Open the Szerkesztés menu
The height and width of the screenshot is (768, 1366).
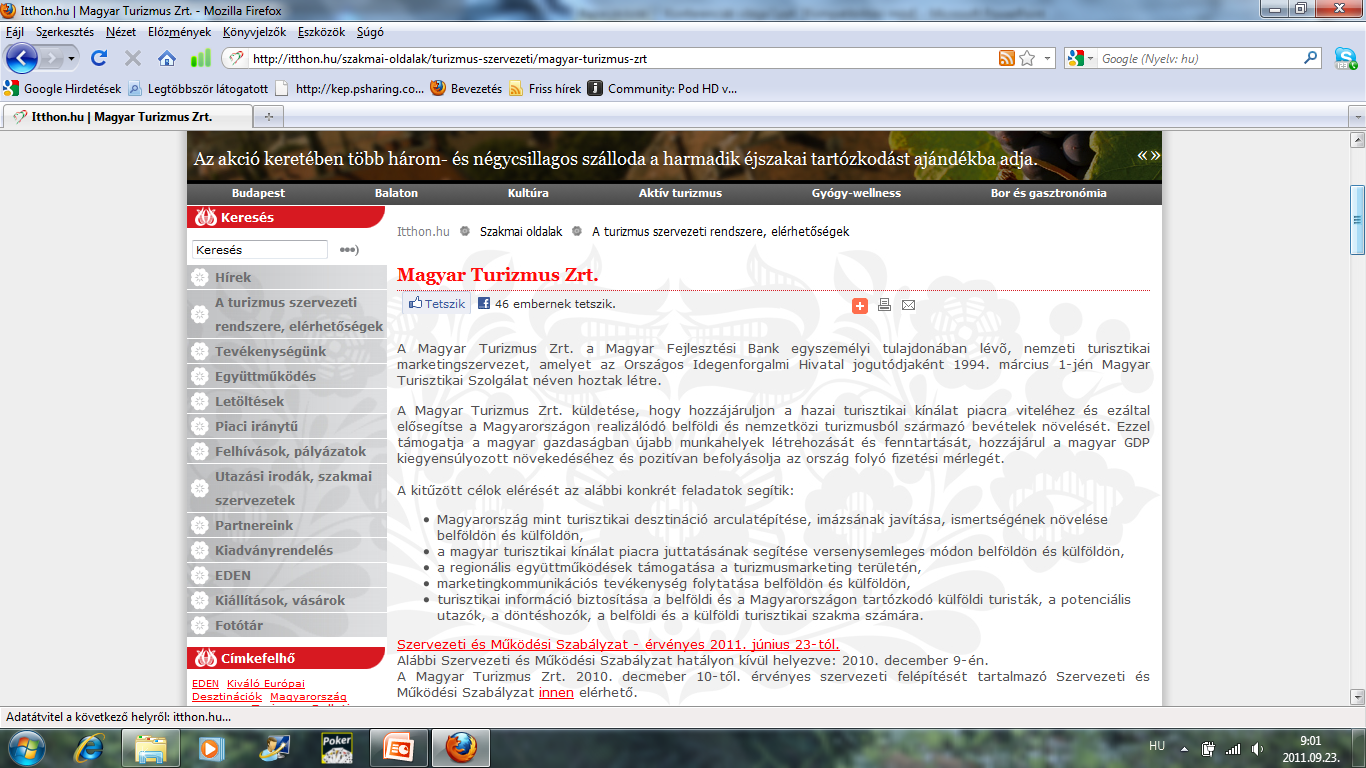[x=65, y=32]
